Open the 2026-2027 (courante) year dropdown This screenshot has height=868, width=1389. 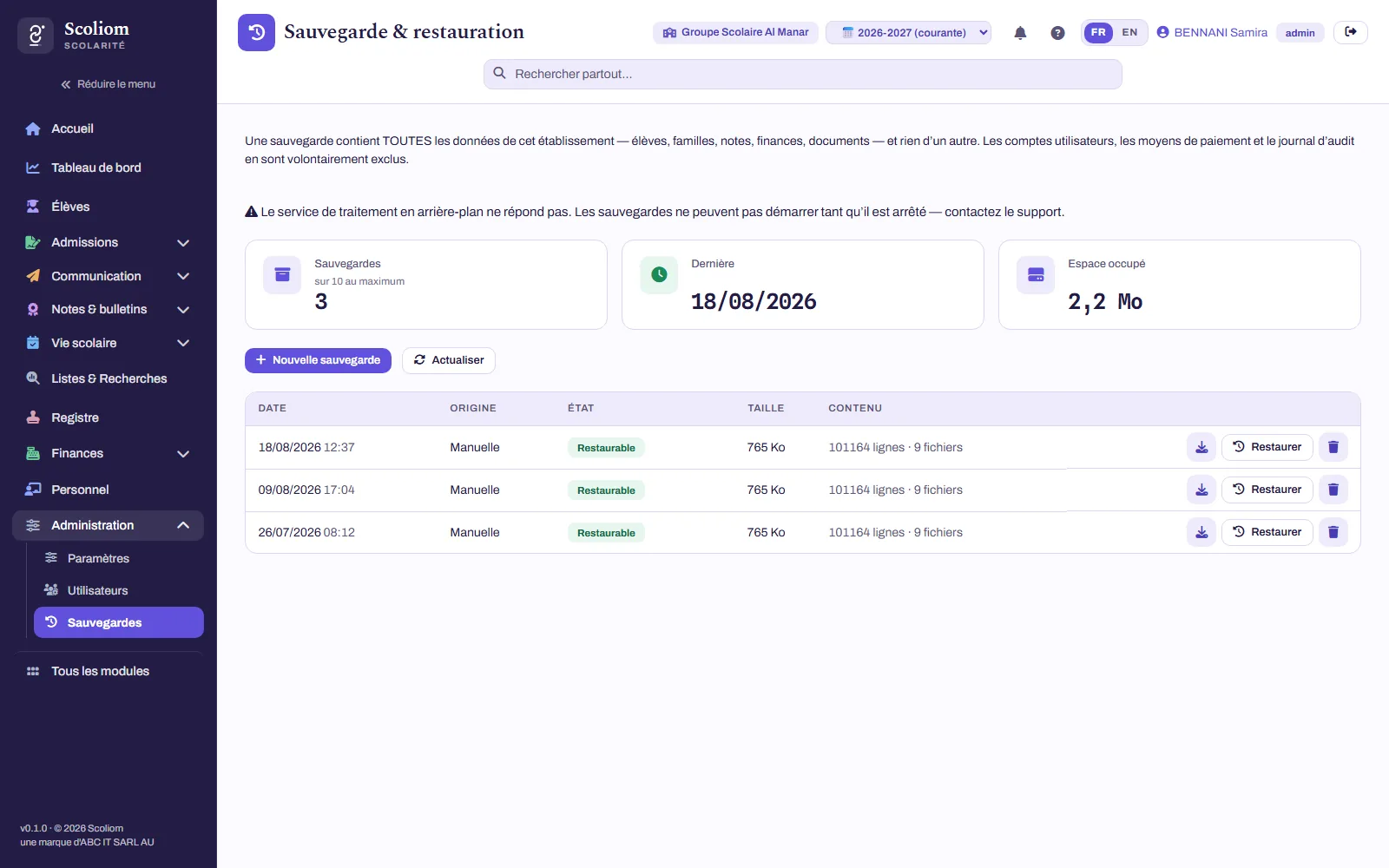(x=908, y=32)
